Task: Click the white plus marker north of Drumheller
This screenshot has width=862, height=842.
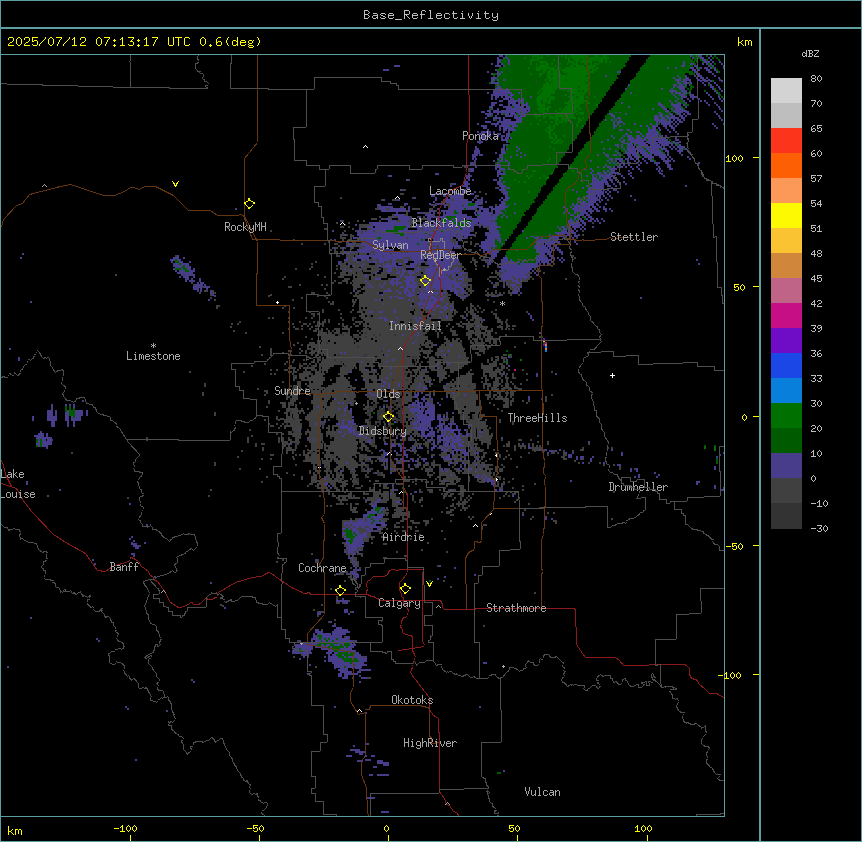Action: pyautogui.click(x=612, y=375)
